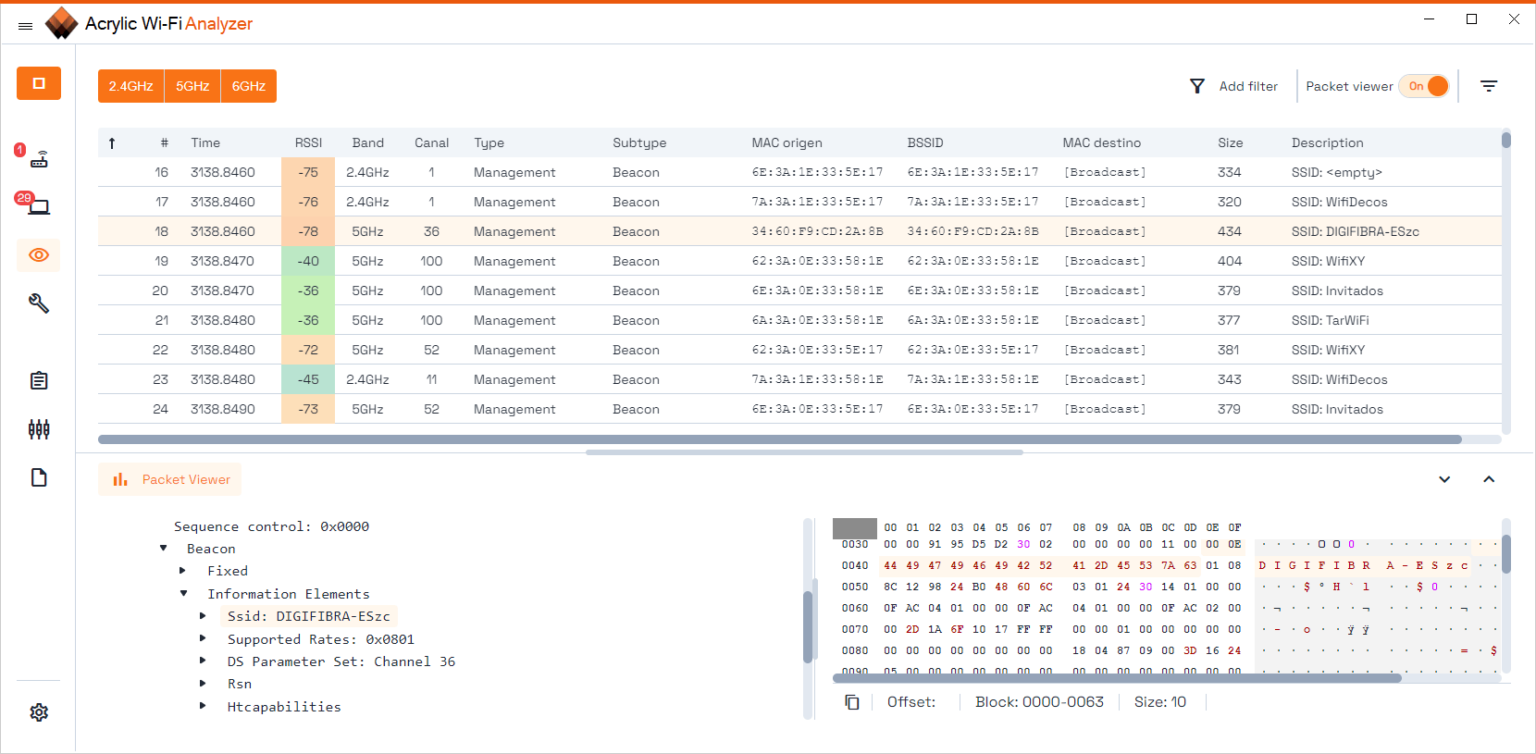Viewport: 1536px width, 754px height.
Task: Stop the capture with the orange square button
Action: click(38, 83)
